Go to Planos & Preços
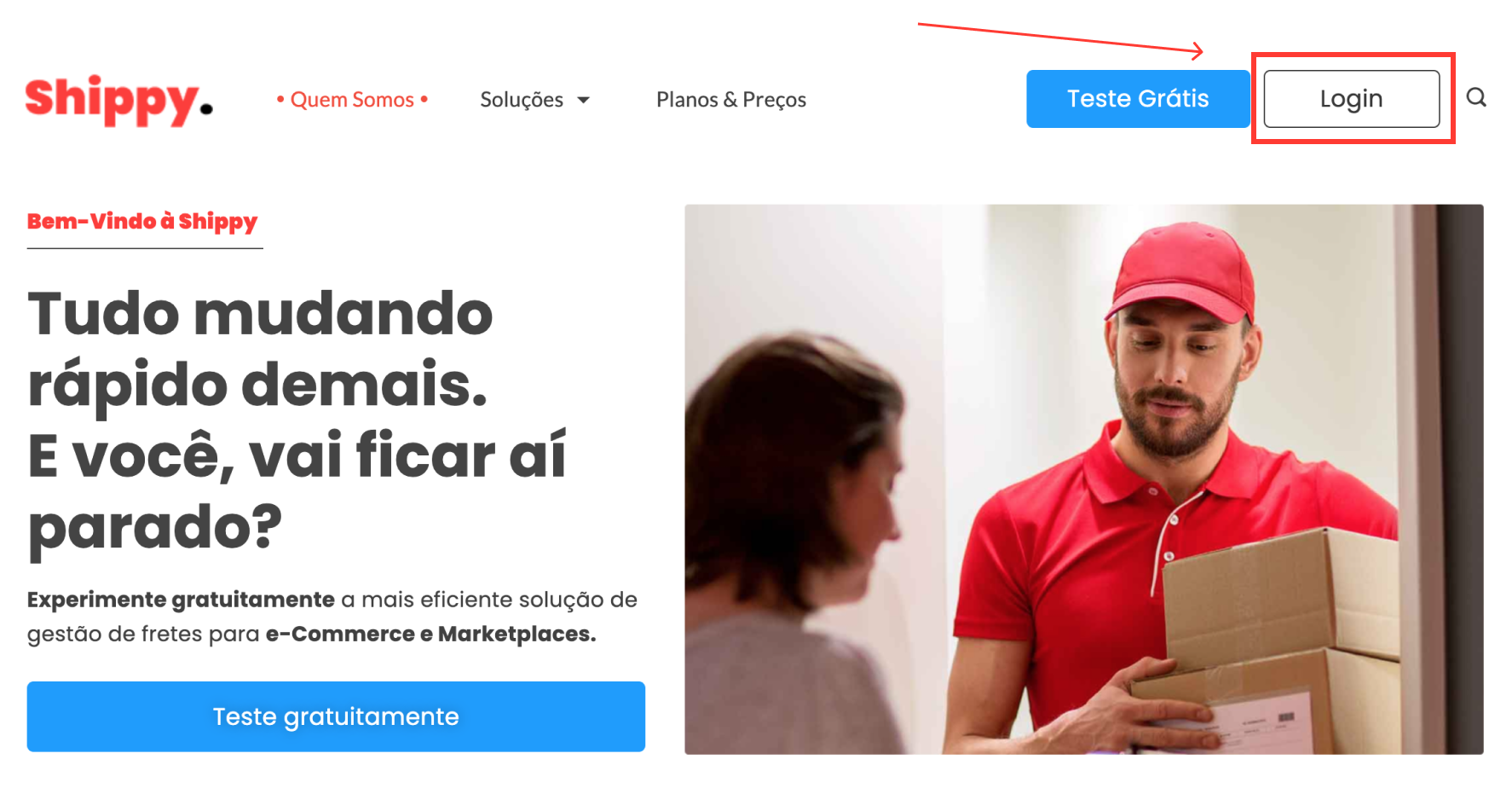The width and height of the screenshot is (1512, 794). [x=731, y=100]
